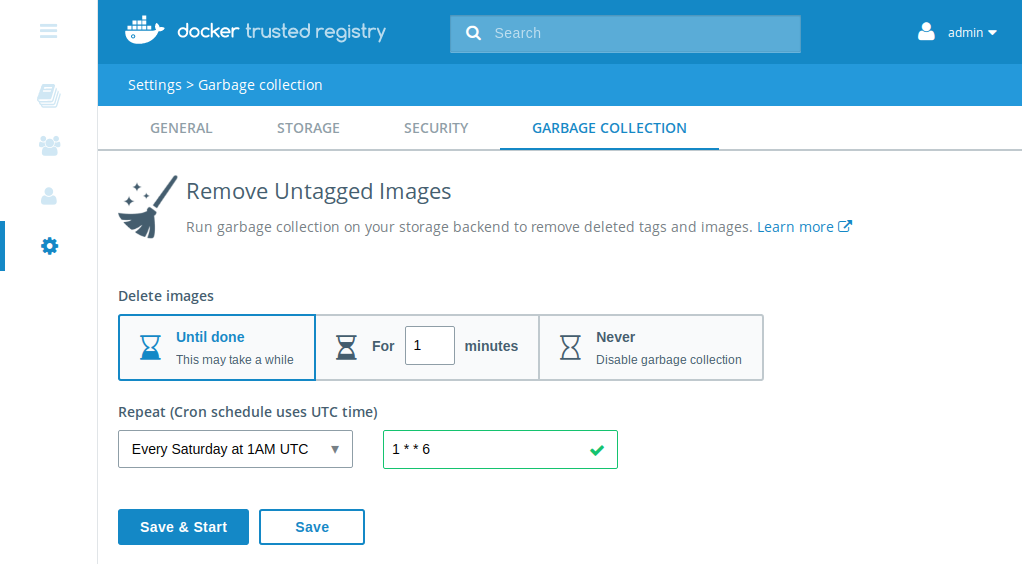Choose Never to disable garbage collection
This screenshot has width=1022, height=564.
[x=651, y=347]
